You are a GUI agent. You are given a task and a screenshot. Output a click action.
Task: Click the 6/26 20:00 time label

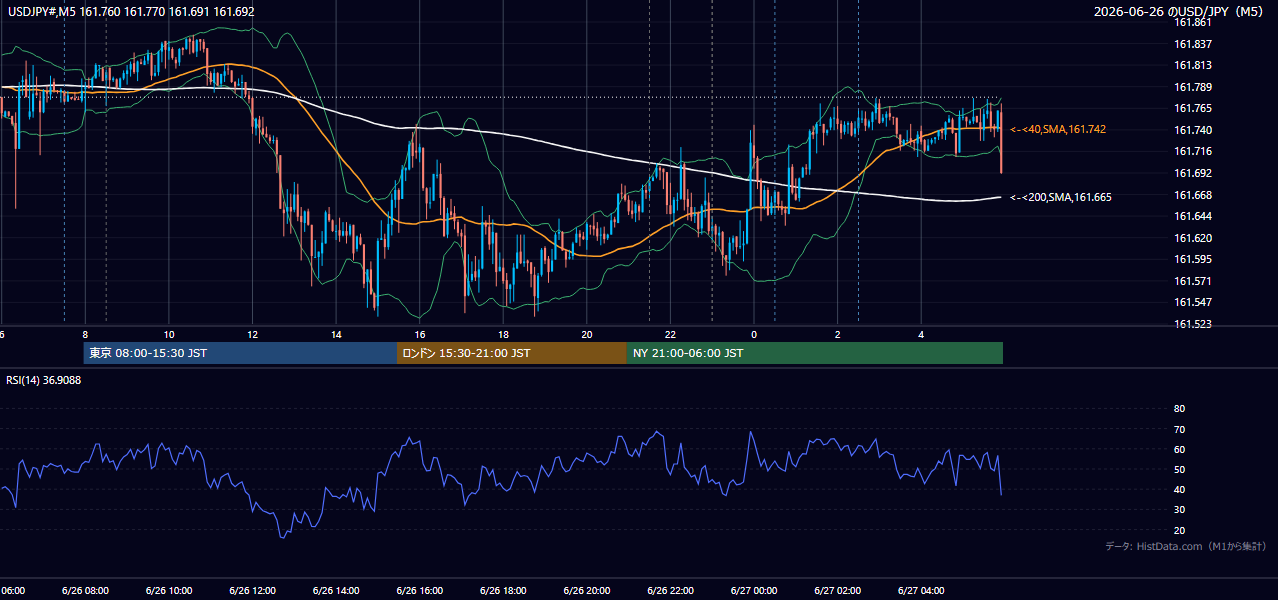point(587,591)
